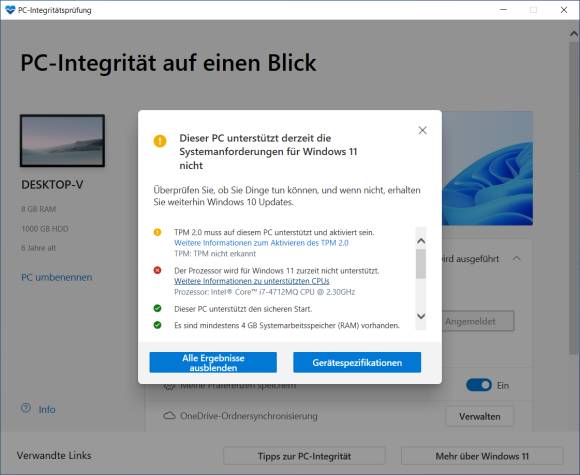This screenshot has height=475, width=580.
Task: Click the Verwandte Links label
Action: [x=54, y=455]
